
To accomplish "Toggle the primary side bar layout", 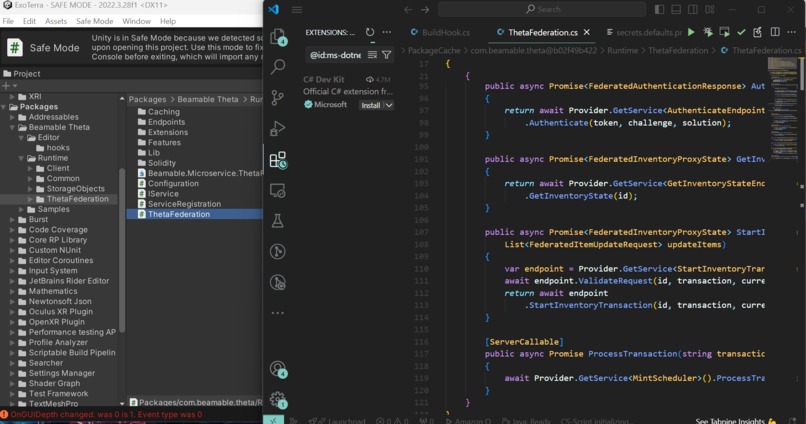I will click(x=660, y=9).
